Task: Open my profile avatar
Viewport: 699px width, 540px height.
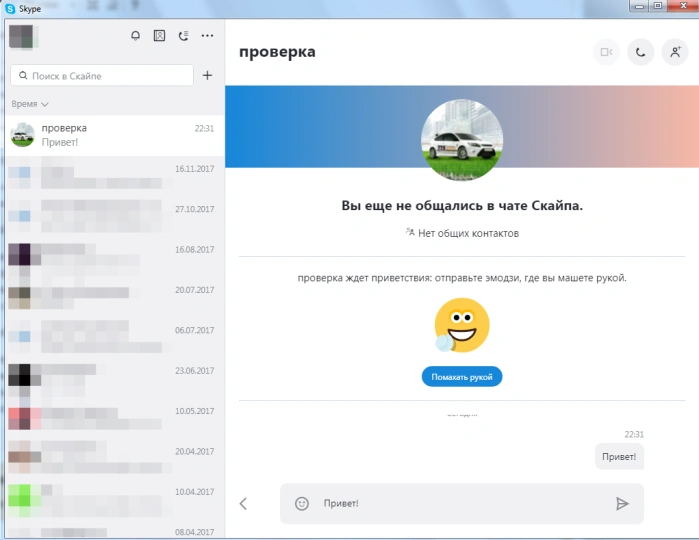Action: pos(21,36)
